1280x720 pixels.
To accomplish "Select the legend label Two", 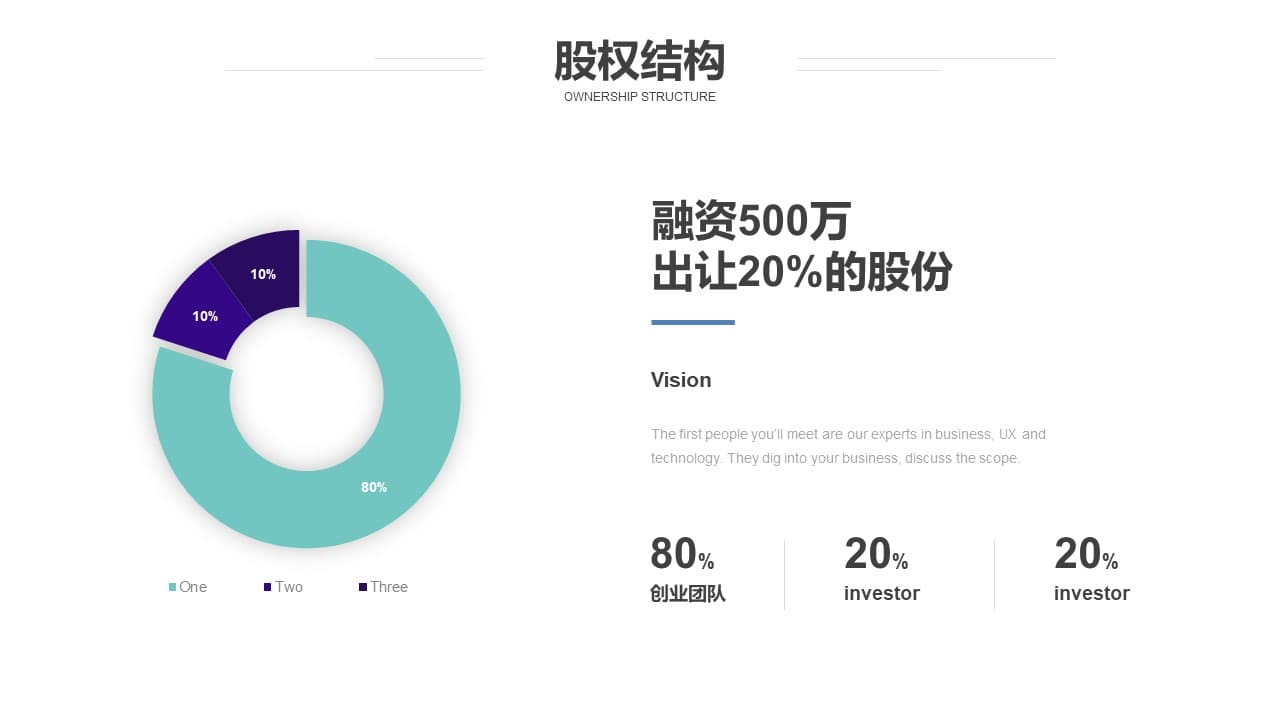I will click(x=289, y=587).
